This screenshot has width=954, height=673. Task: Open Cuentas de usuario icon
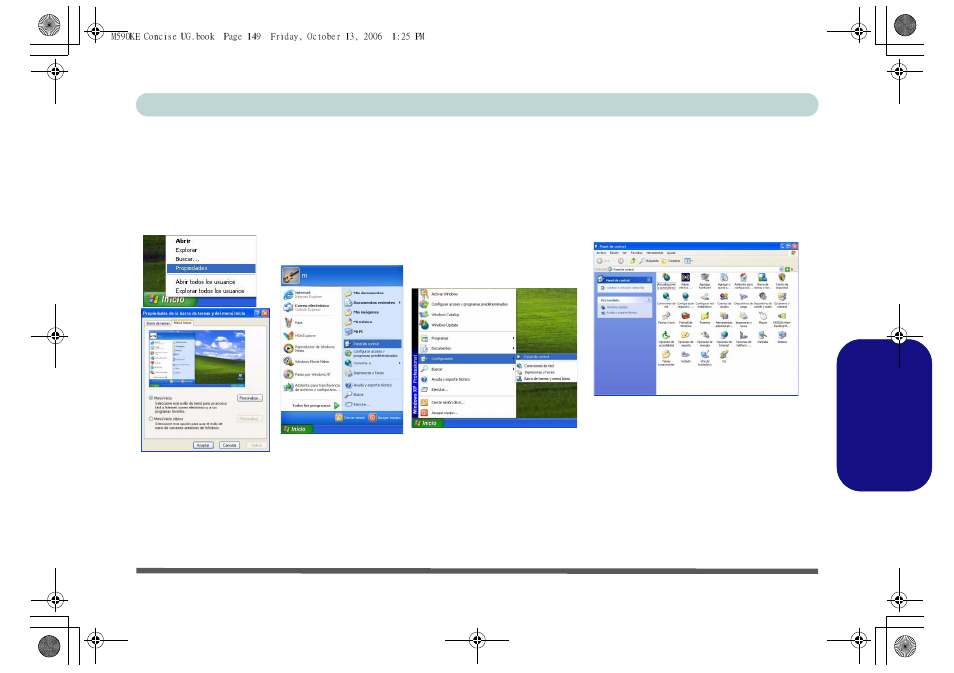click(x=724, y=297)
